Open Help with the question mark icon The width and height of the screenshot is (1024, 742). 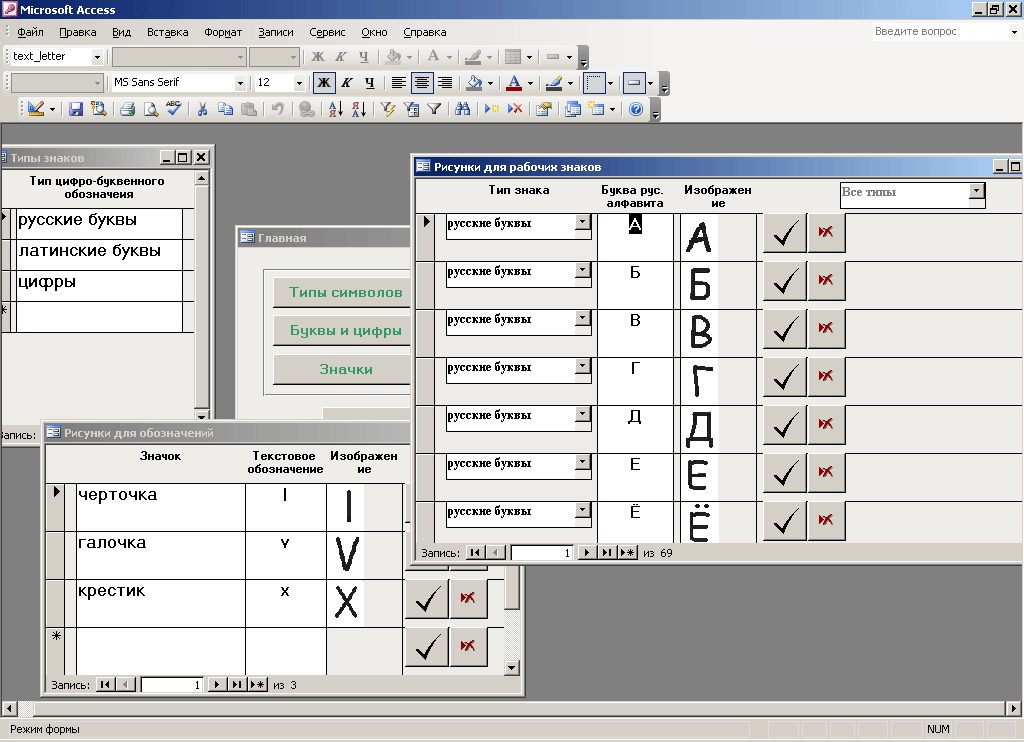(x=636, y=109)
